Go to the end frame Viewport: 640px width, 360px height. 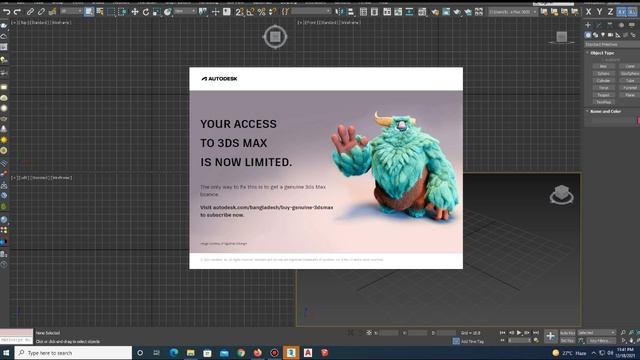click(536, 333)
